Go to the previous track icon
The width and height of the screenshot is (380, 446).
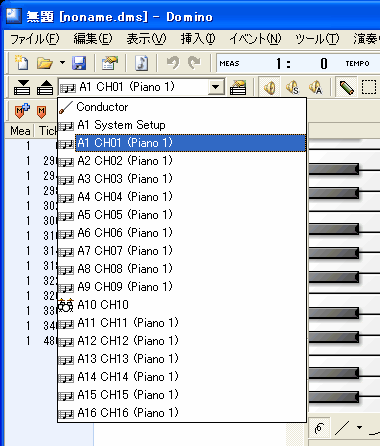point(45,88)
